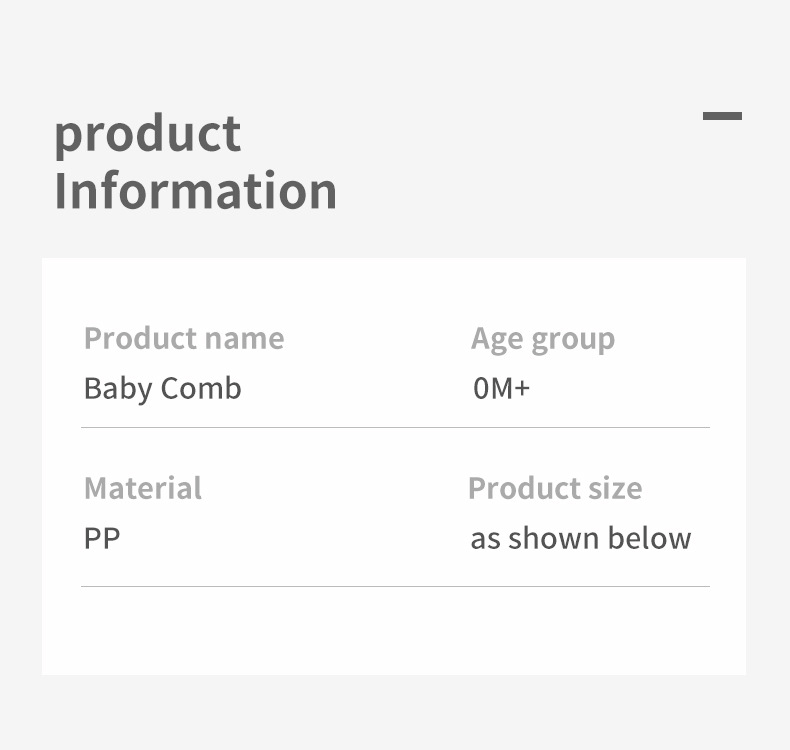Image resolution: width=790 pixels, height=750 pixels.
Task: Click the dash icon in top-right corner
Action: coord(722,116)
